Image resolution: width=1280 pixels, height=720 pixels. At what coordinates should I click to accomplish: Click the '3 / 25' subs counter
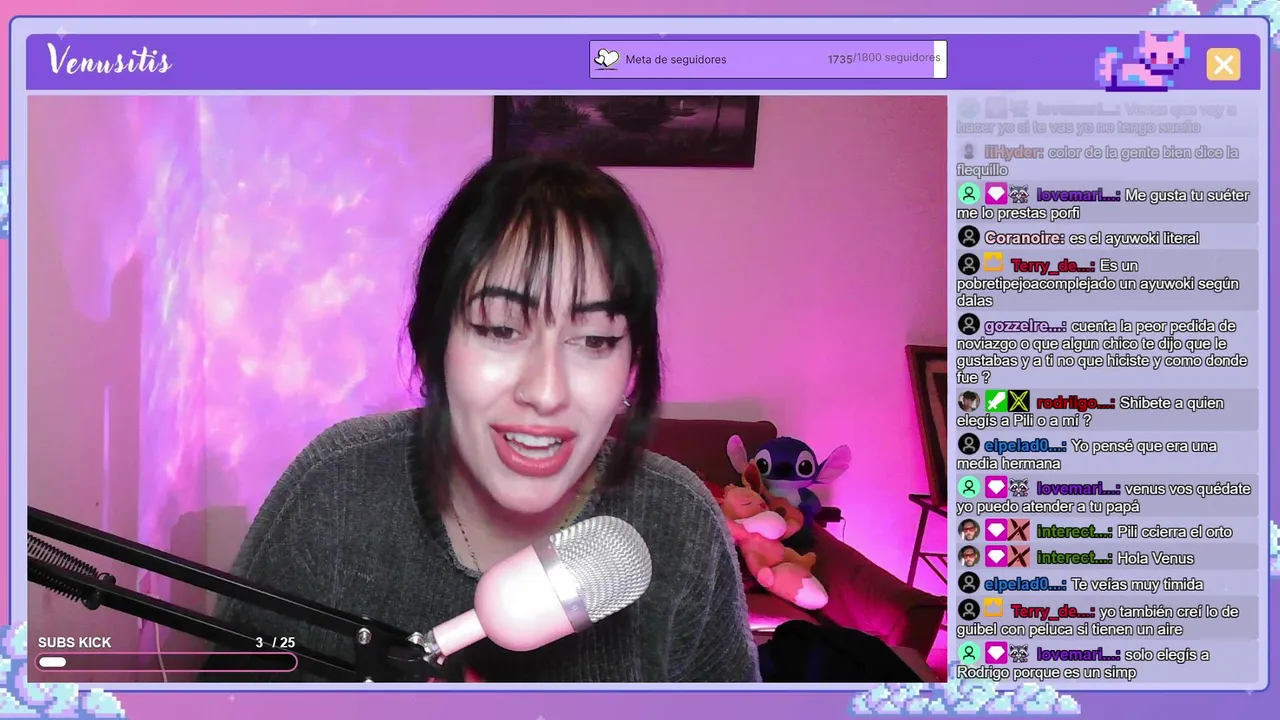tap(276, 642)
